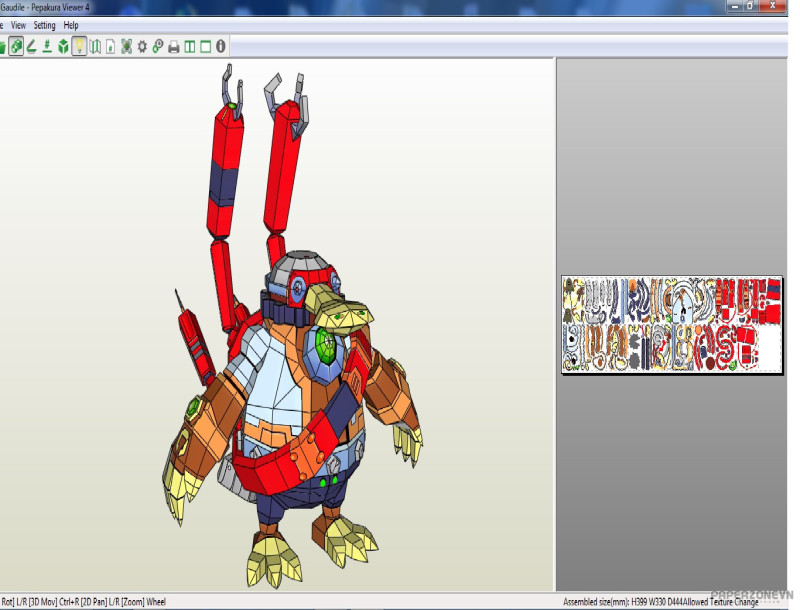Screen dimensions: 800x610
Task: Click the printer icon to print
Action: [174, 46]
